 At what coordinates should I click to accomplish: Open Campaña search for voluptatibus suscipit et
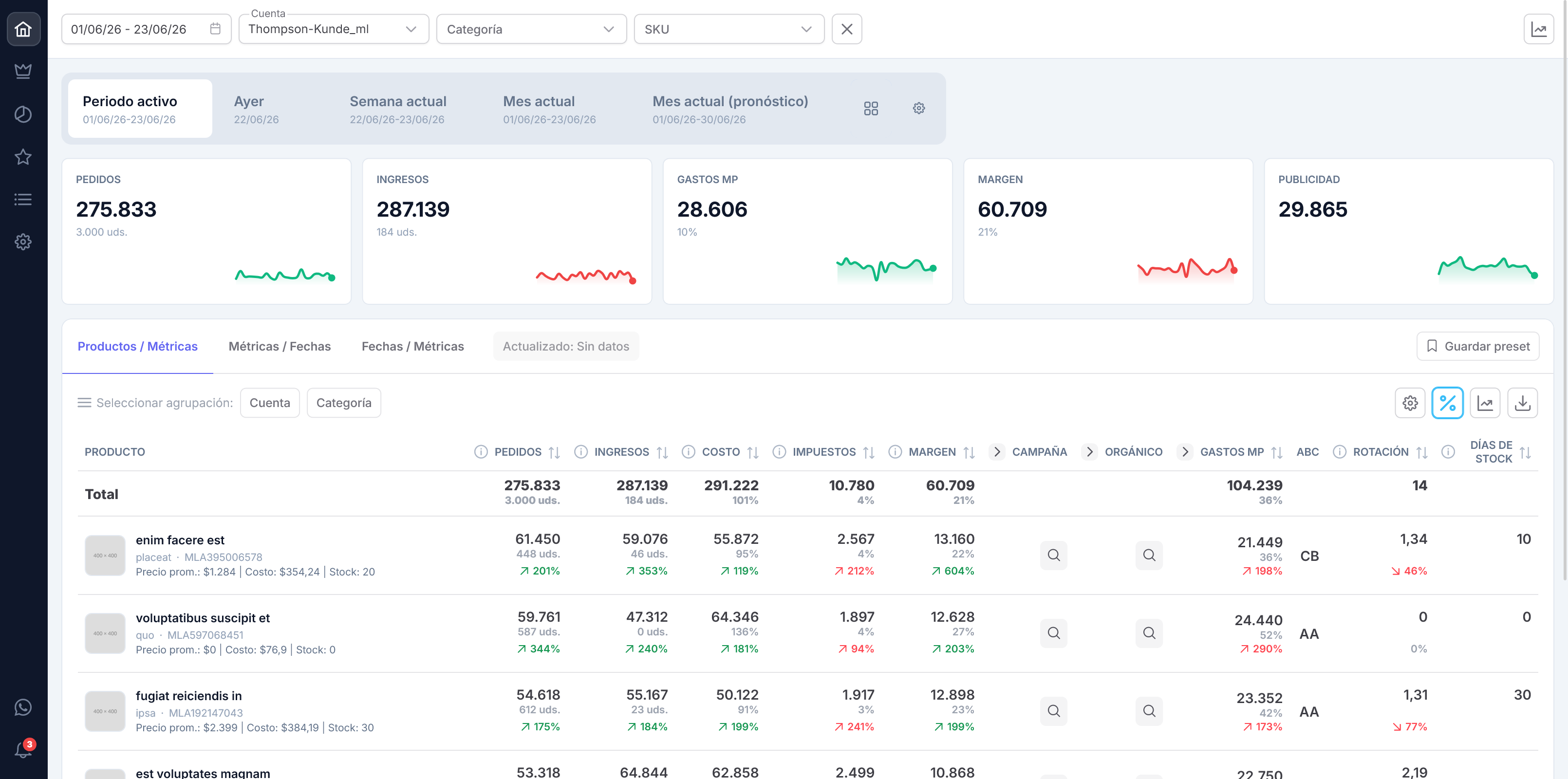click(x=1054, y=633)
